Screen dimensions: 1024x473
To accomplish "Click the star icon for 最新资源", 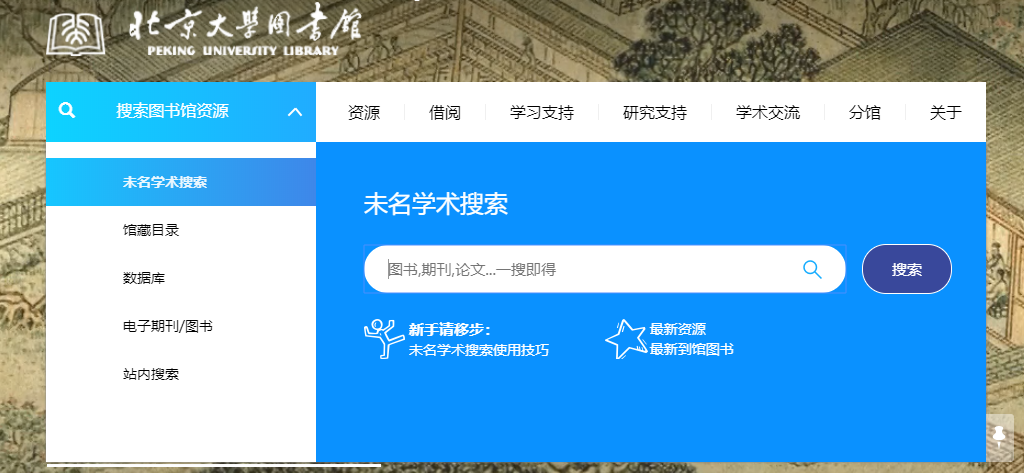I will [x=625, y=338].
